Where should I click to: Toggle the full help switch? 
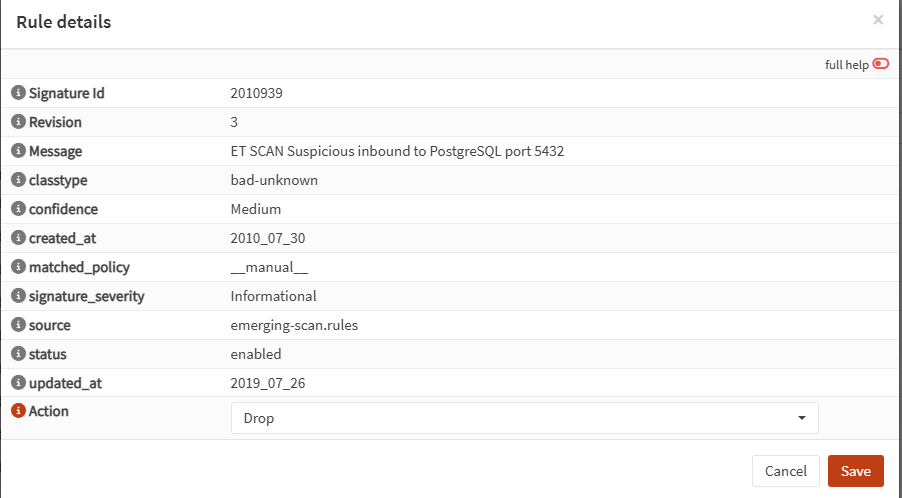[x=881, y=64]
